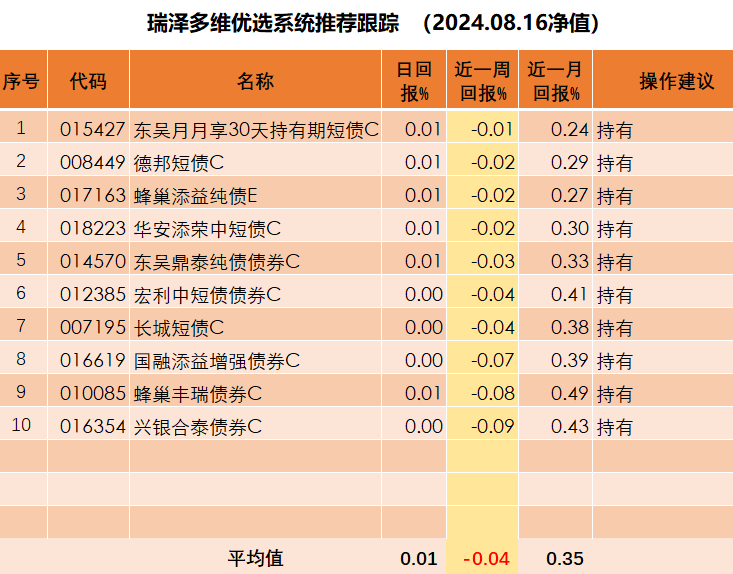733x574 pixels.
Task: Click fund code 007195
Action: [x=93, y=327]
